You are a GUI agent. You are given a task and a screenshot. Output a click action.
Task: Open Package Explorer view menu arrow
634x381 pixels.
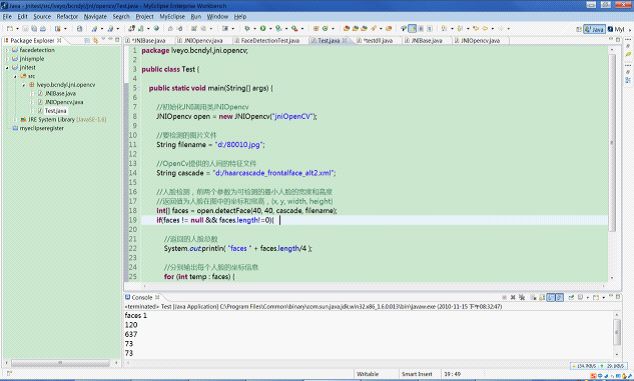click(x=103, y=39)
